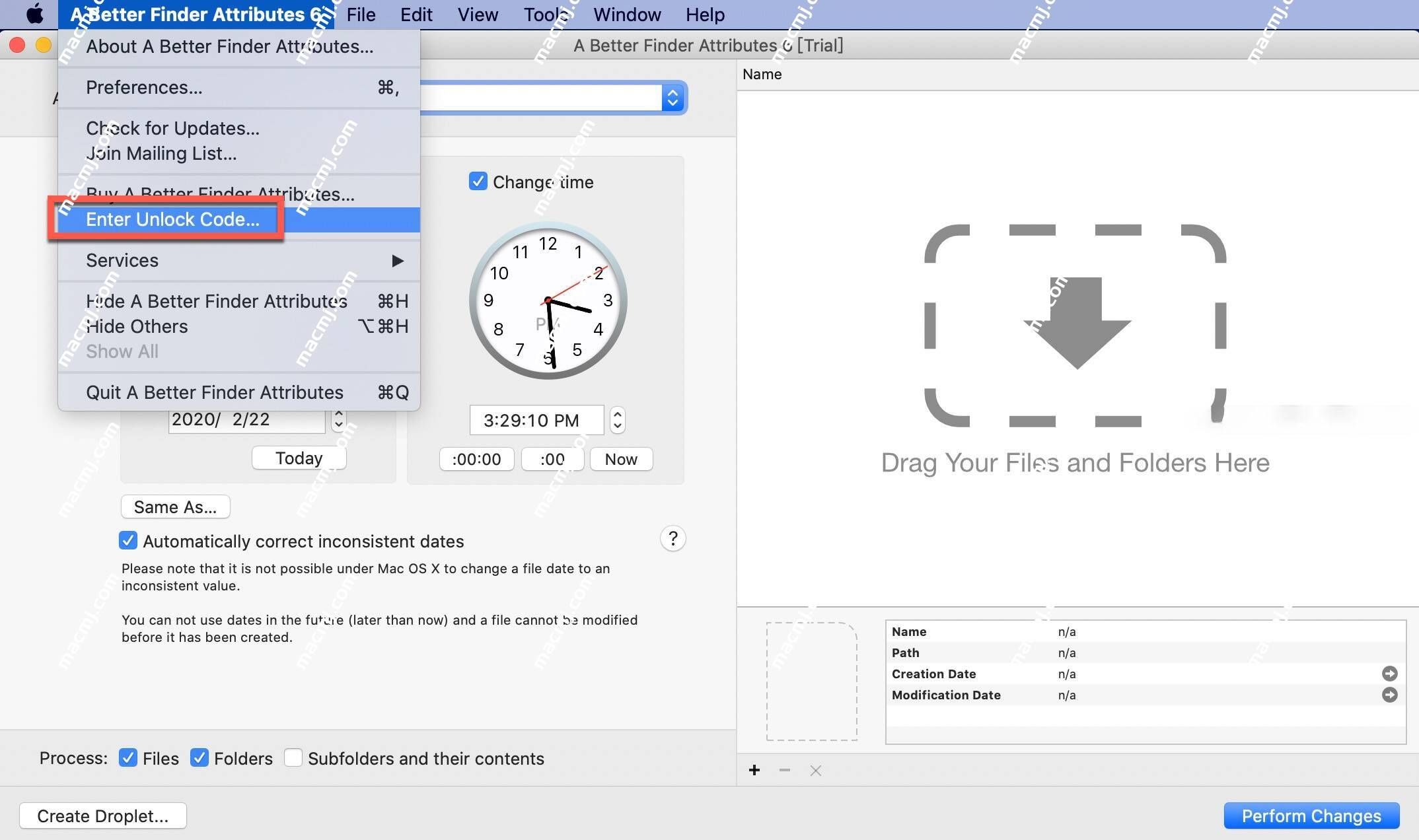This screenshot has height=840, width=1419.
Task: Toggle the Change time checkbox
Action: (x=478, y=182)
